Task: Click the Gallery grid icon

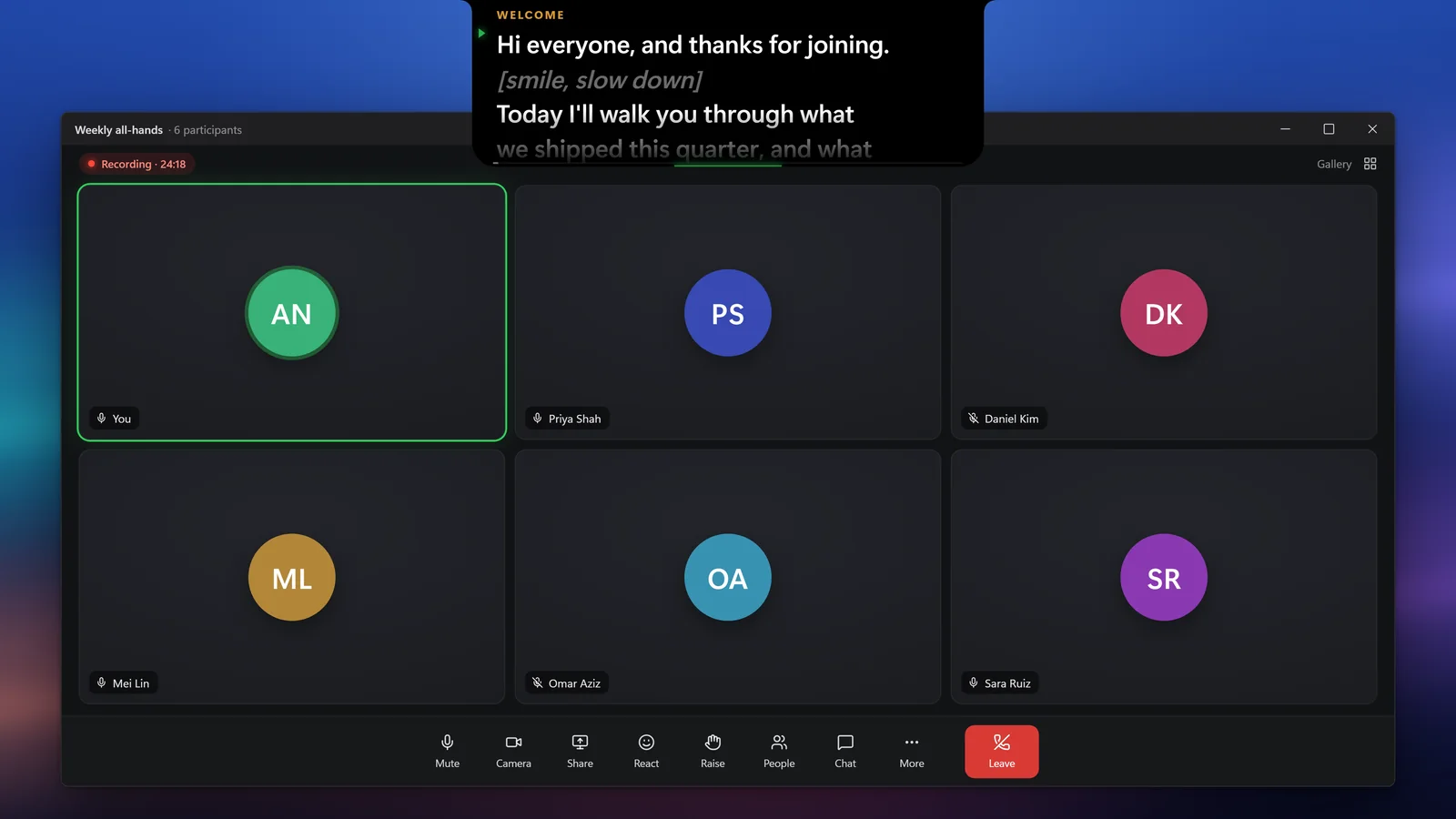Action: pyautogui.click(x=1370, y=164)
